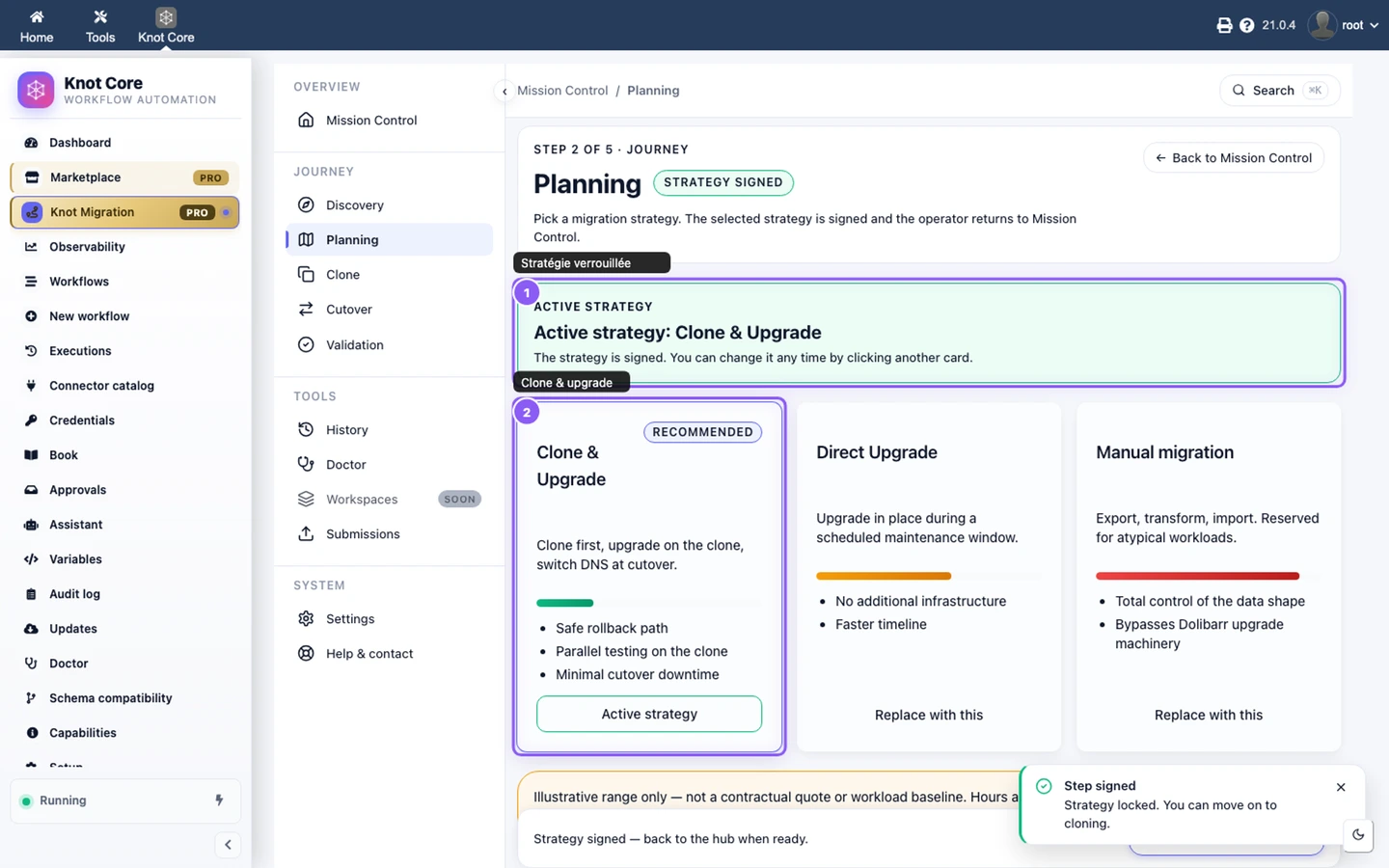Choose Replace with this for Manual migration

coord(1209,715)
